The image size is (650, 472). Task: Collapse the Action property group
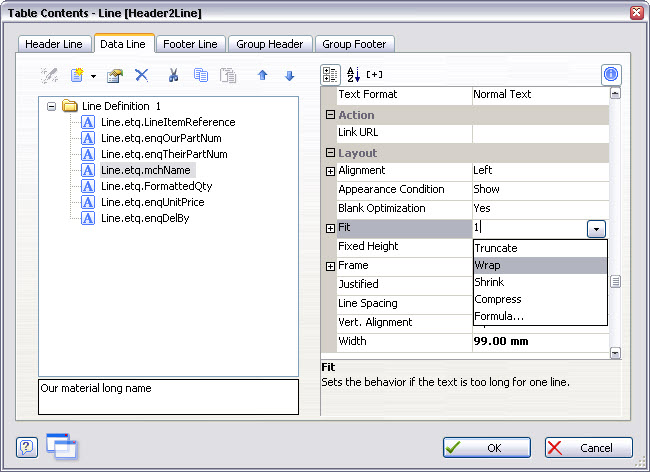pos(330,115)
